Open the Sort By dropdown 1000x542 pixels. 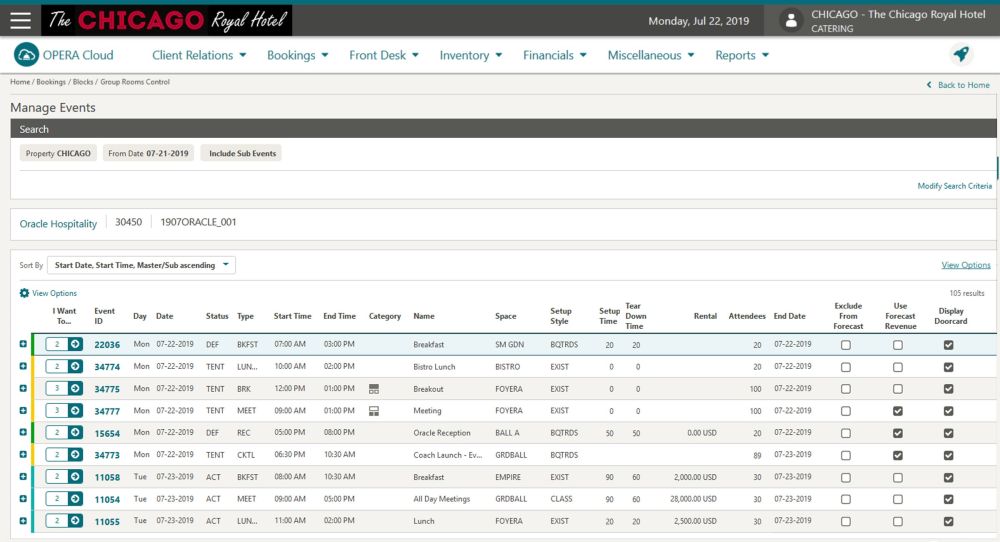[x=142, y=265]
